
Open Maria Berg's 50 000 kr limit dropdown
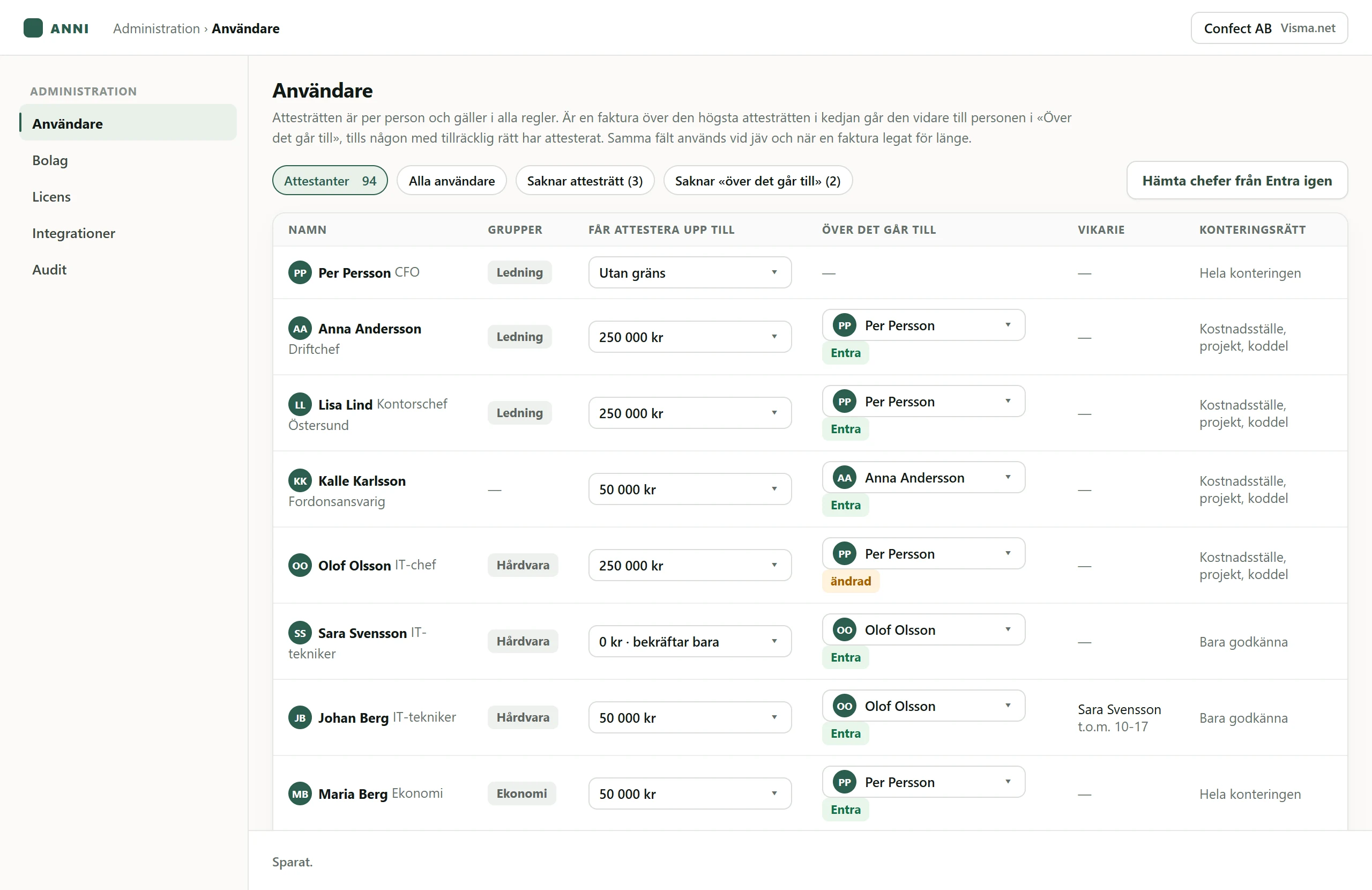click(x=689, y=793)
